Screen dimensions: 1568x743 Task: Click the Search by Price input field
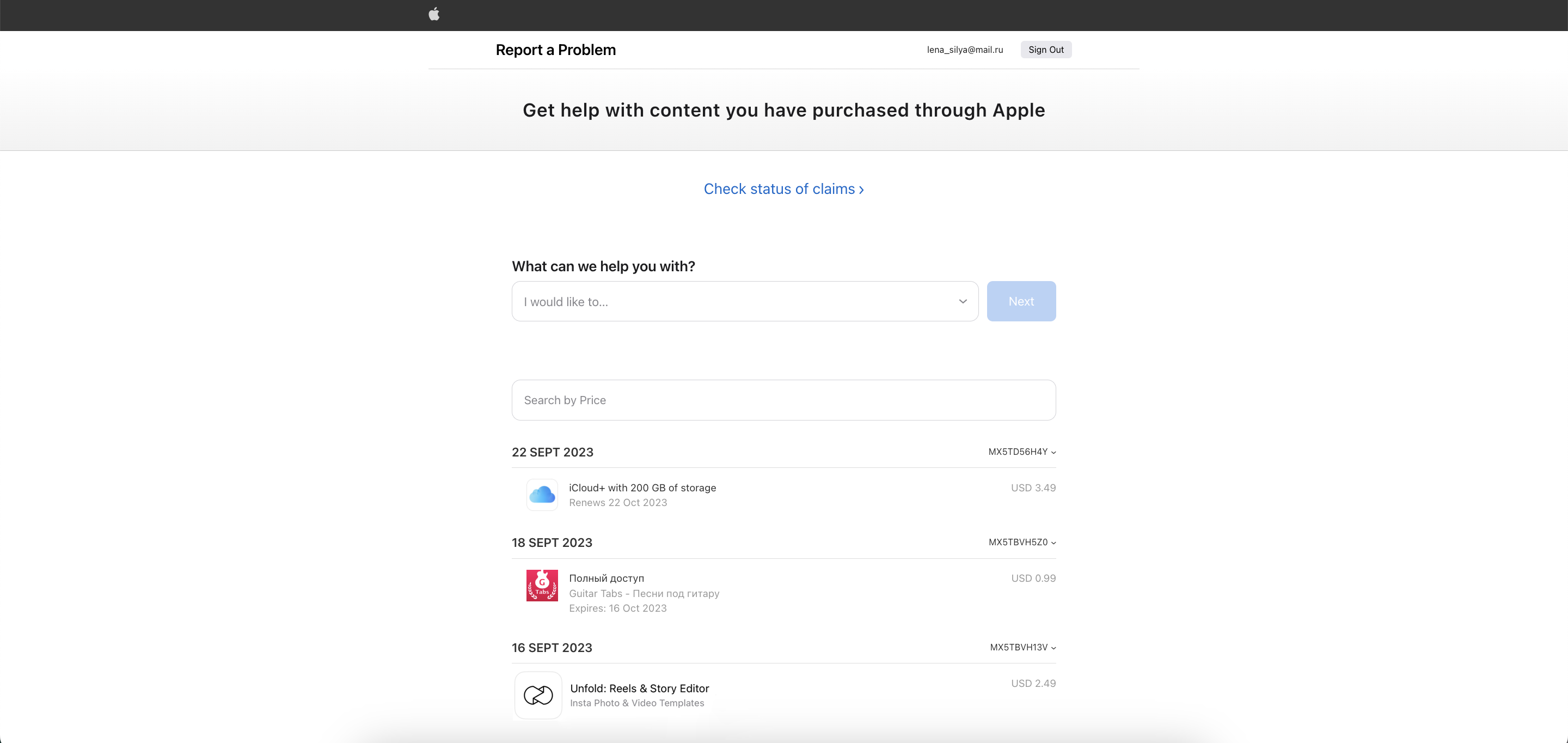784,400
